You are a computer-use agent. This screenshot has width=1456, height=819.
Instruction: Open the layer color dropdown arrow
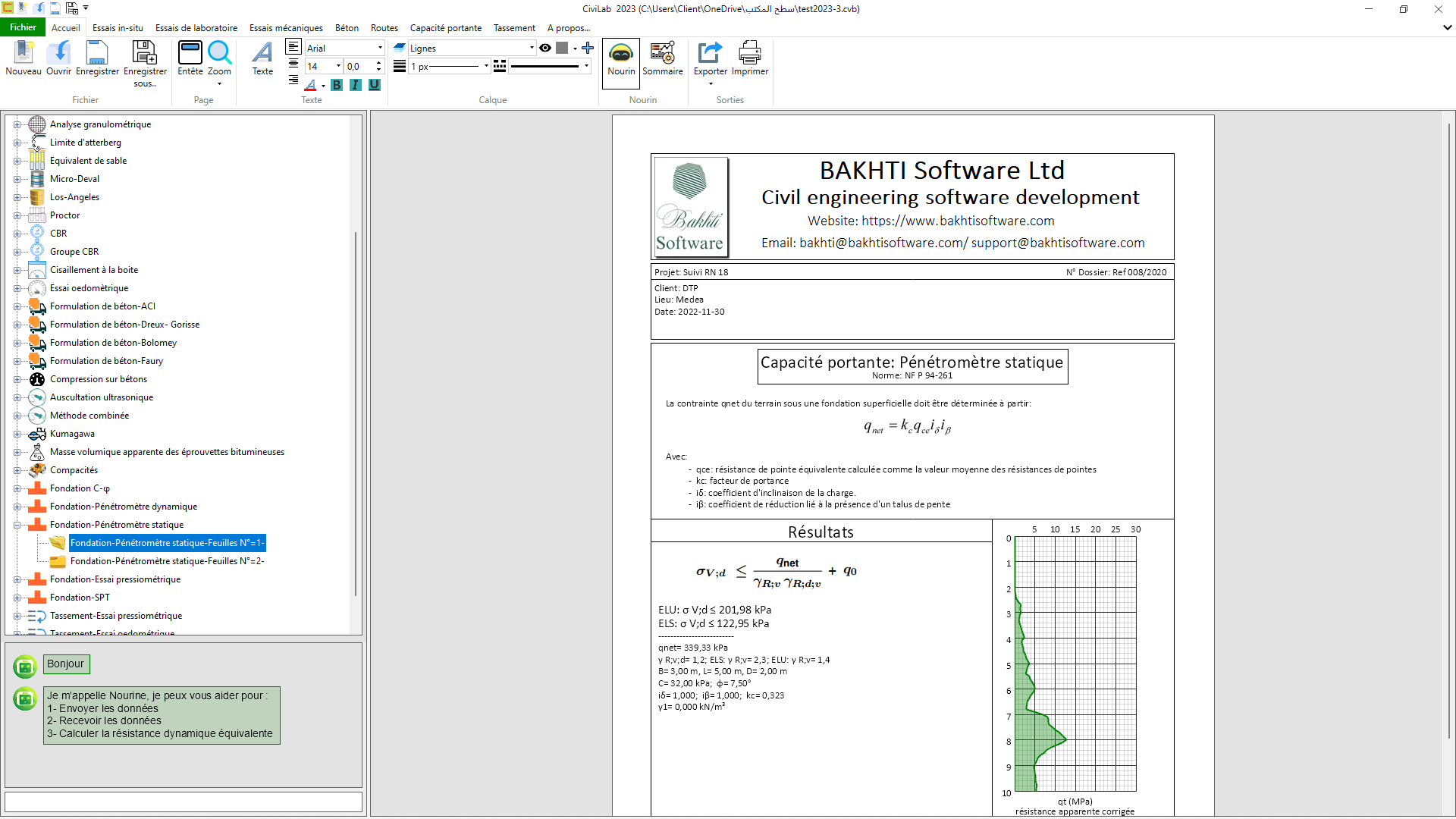pyautogui.click(x=575, y=48)
